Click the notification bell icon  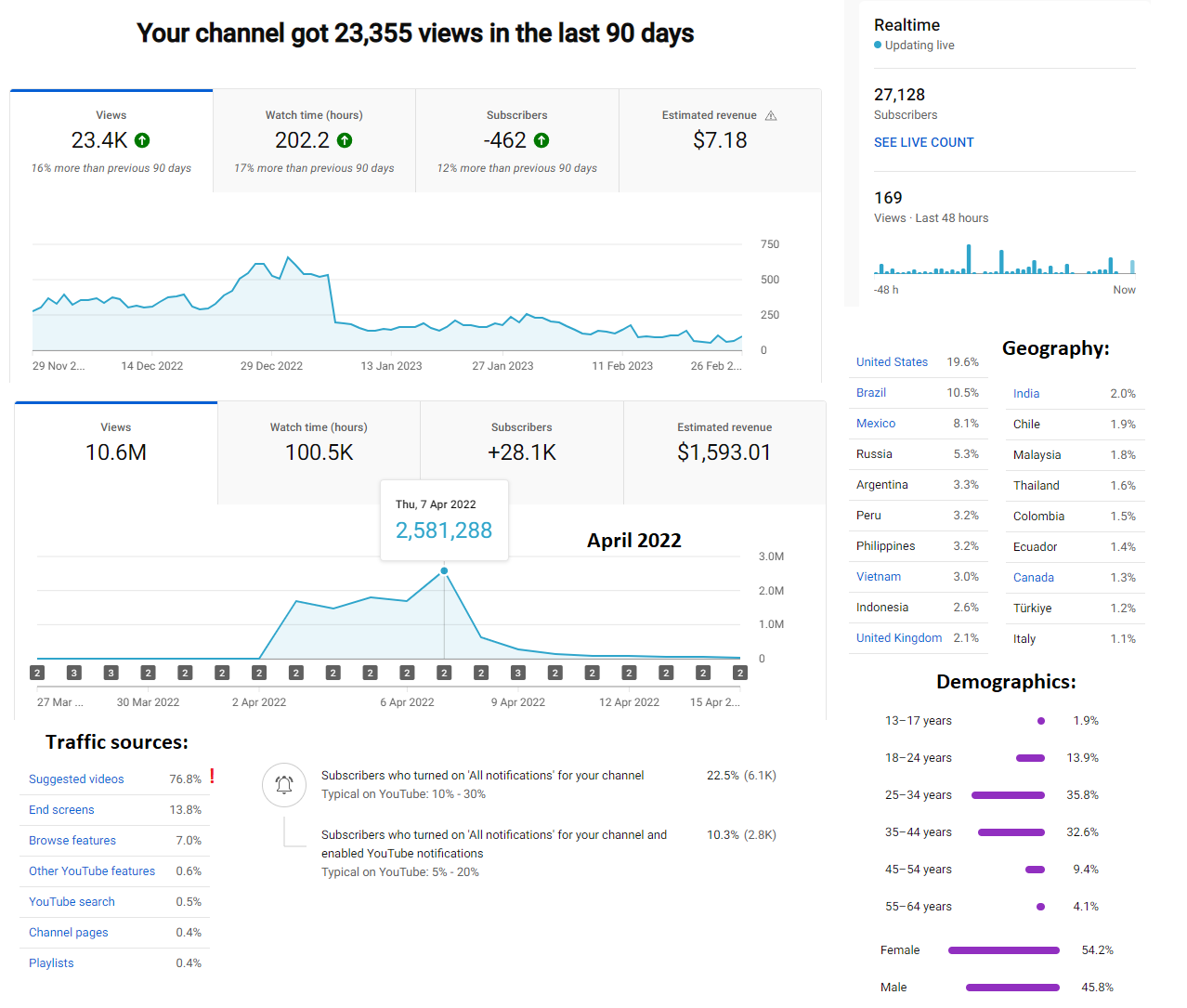point(284,785)
